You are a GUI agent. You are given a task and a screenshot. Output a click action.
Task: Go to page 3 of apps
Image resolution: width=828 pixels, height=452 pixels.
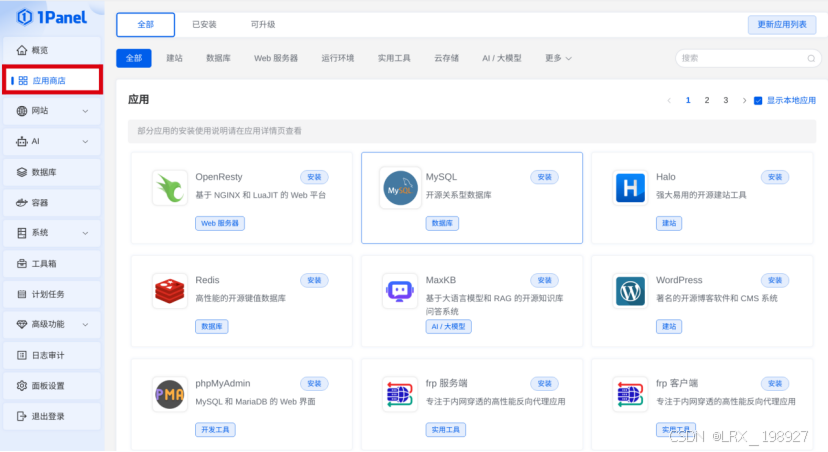[x=726, y=100]
